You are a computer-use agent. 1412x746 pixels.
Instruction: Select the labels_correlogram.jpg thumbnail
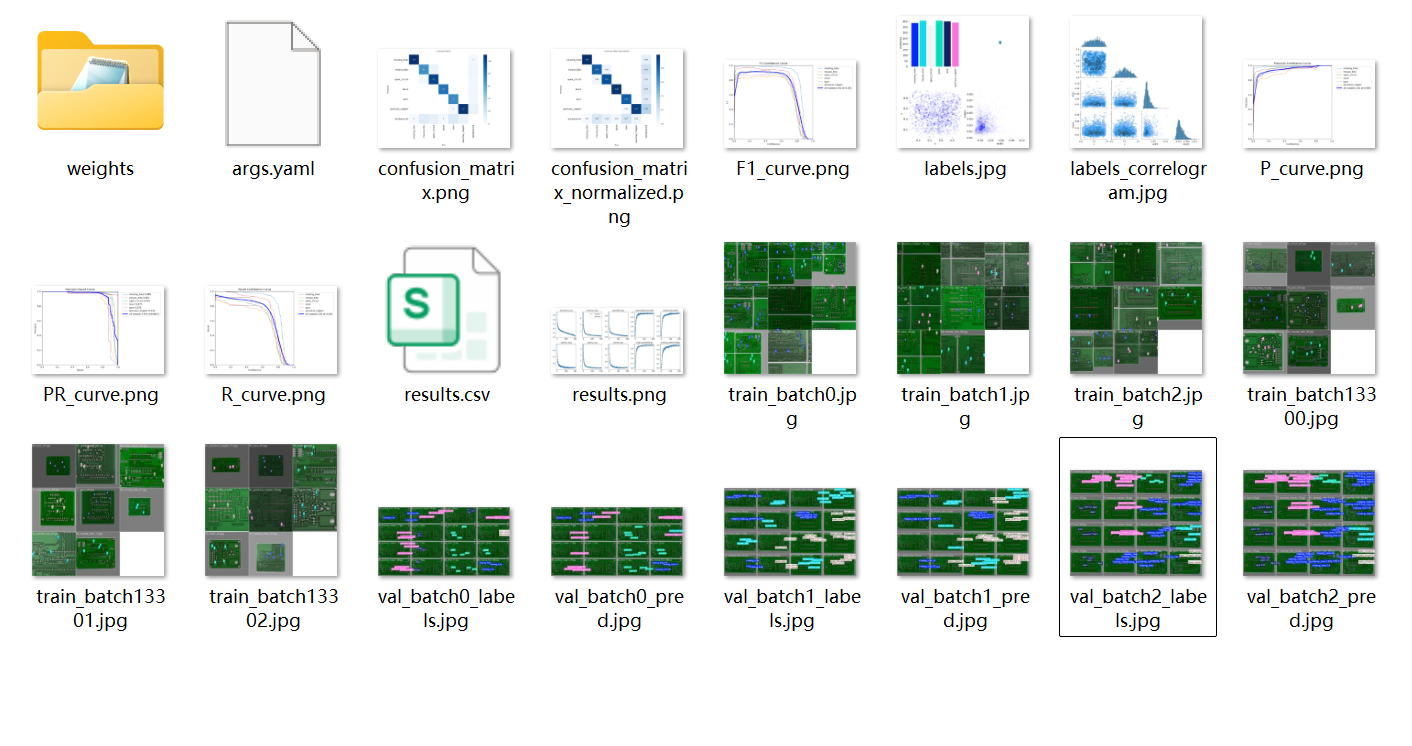click(x=1136, y=82)
